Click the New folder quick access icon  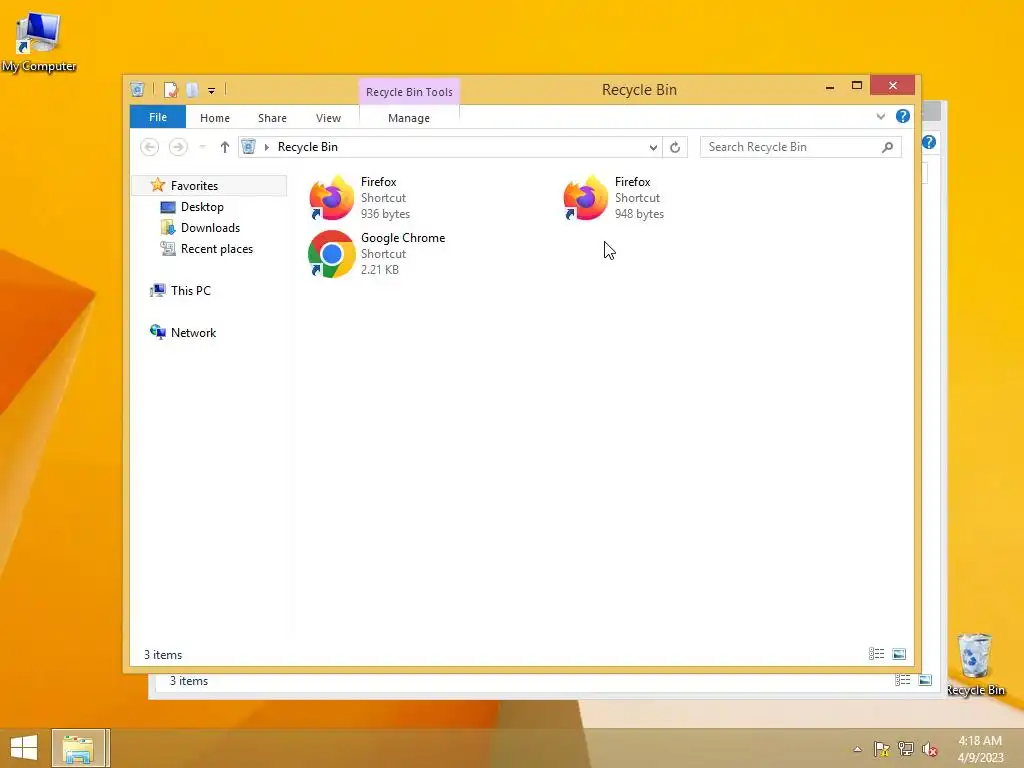pos(192,89)
